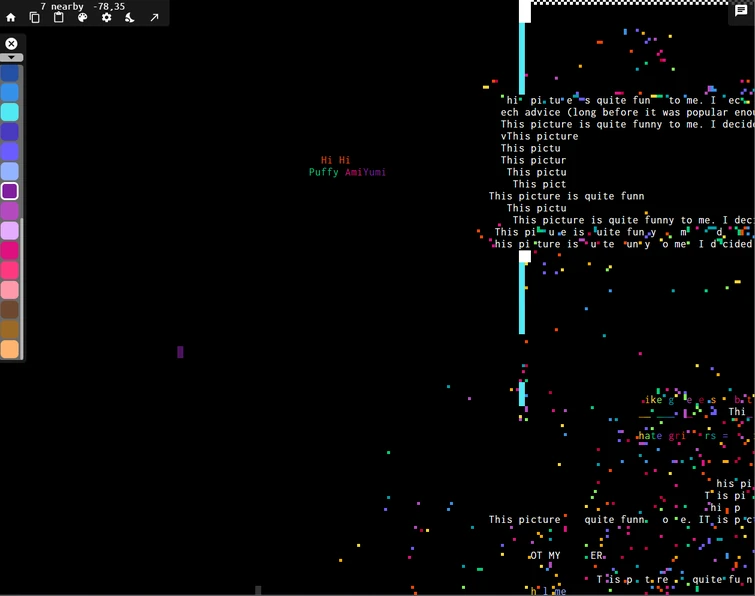Click the clipboard paste icon
755x596 pixels.
coord(58,18)
